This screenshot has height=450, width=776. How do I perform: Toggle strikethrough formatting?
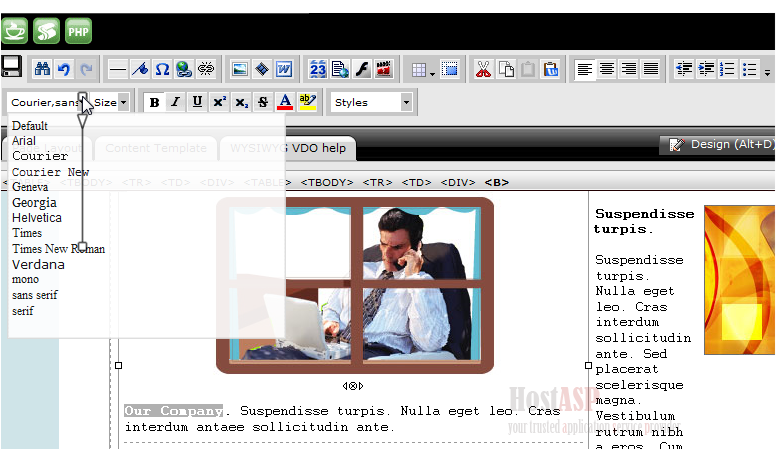click(x=263, y=102)
